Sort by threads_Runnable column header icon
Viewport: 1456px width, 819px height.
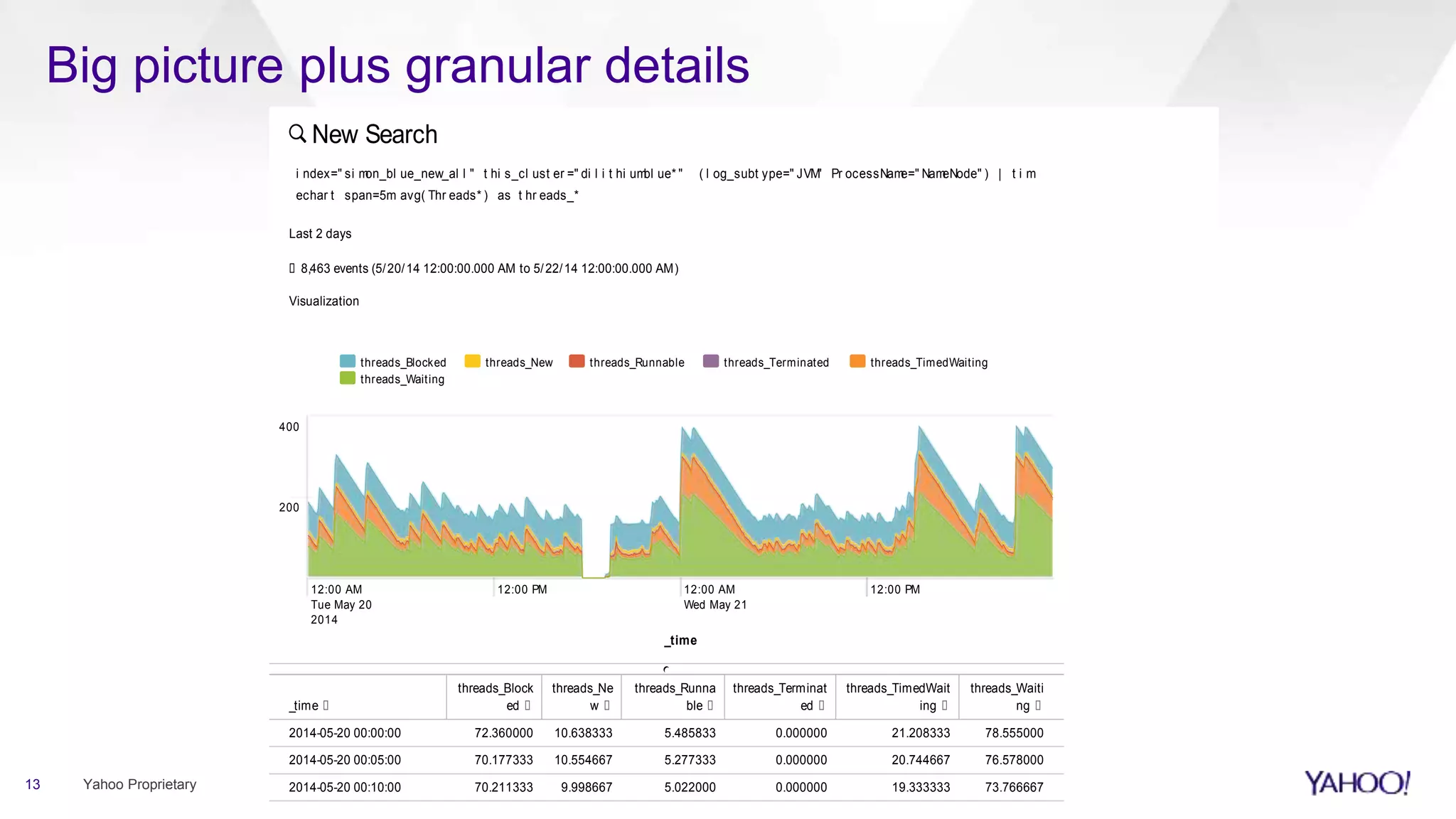(710, 705)
